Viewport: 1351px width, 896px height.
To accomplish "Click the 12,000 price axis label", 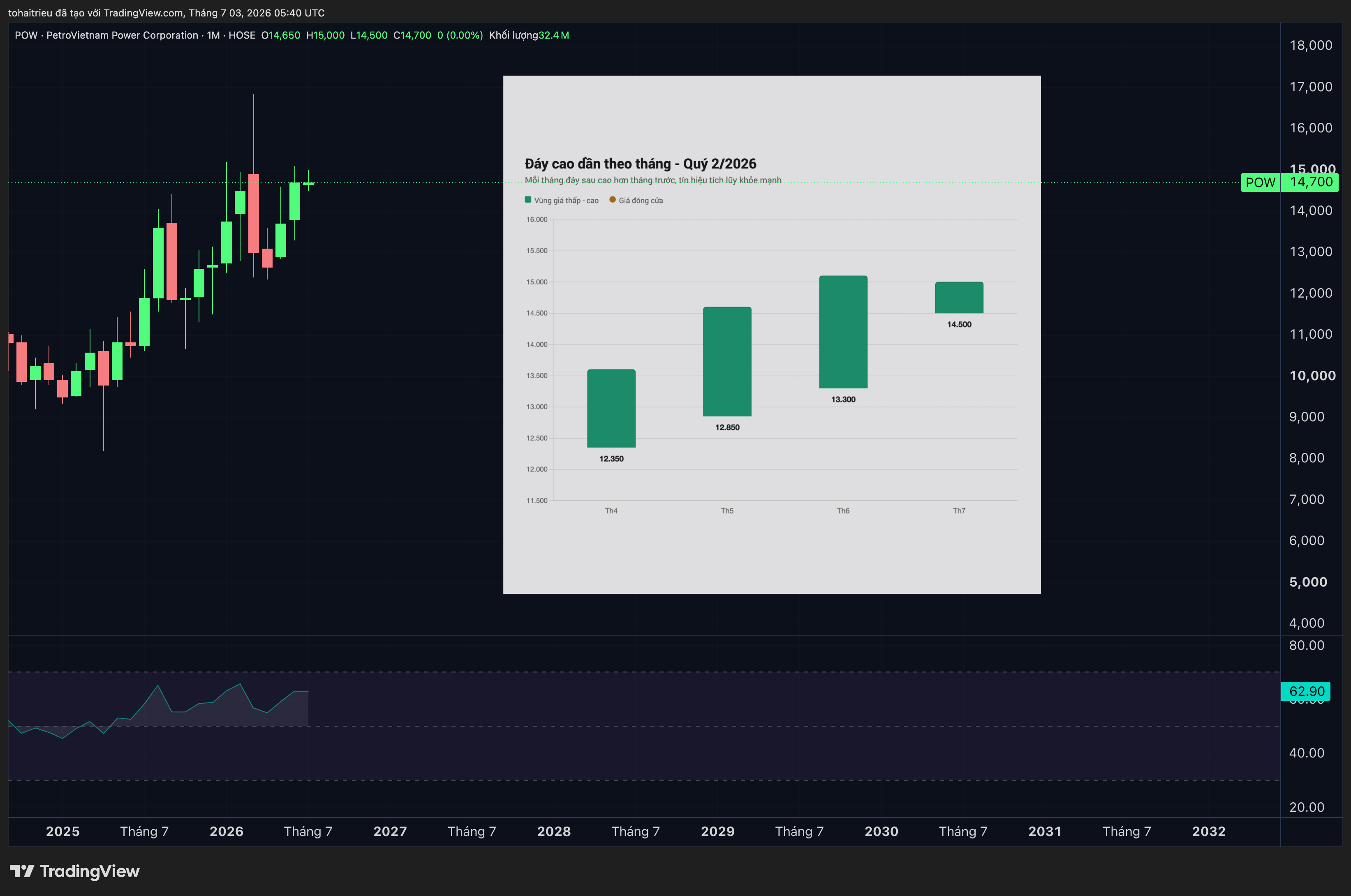I will pos(1310,293).
